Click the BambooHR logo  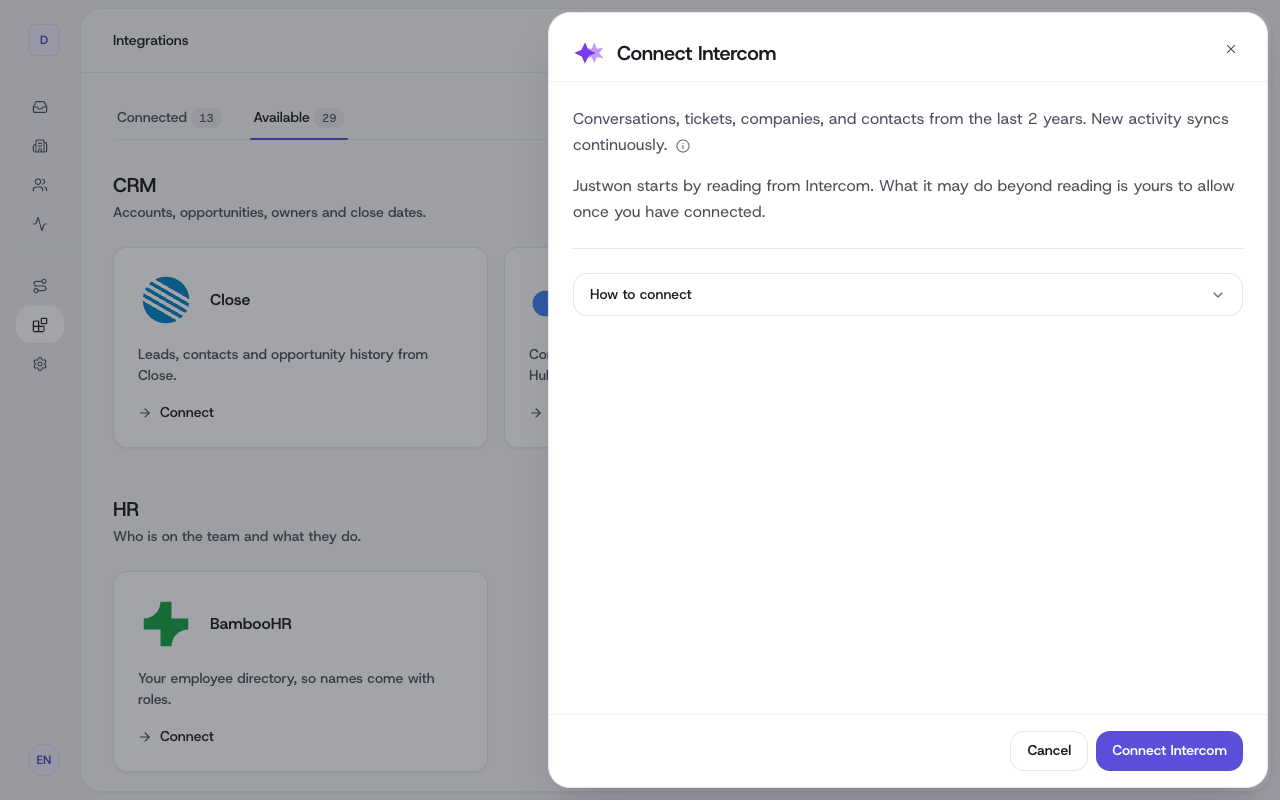coord(166,624)
